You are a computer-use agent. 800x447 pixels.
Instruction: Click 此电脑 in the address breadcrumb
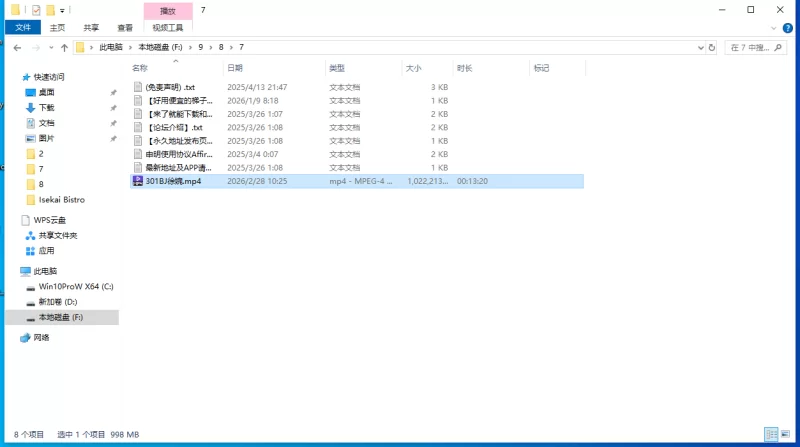click(111, 47)
